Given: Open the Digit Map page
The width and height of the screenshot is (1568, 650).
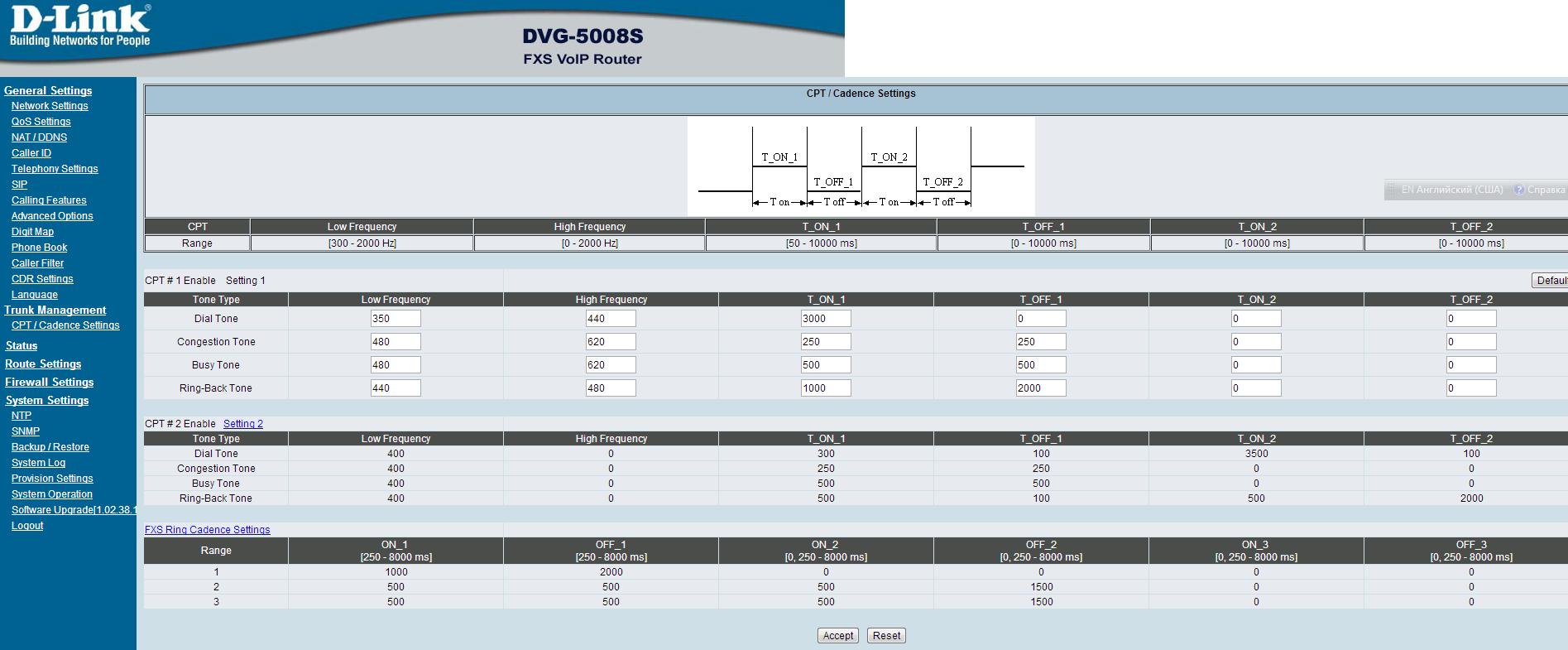Looking at the screenshot, I should (33, 232).
